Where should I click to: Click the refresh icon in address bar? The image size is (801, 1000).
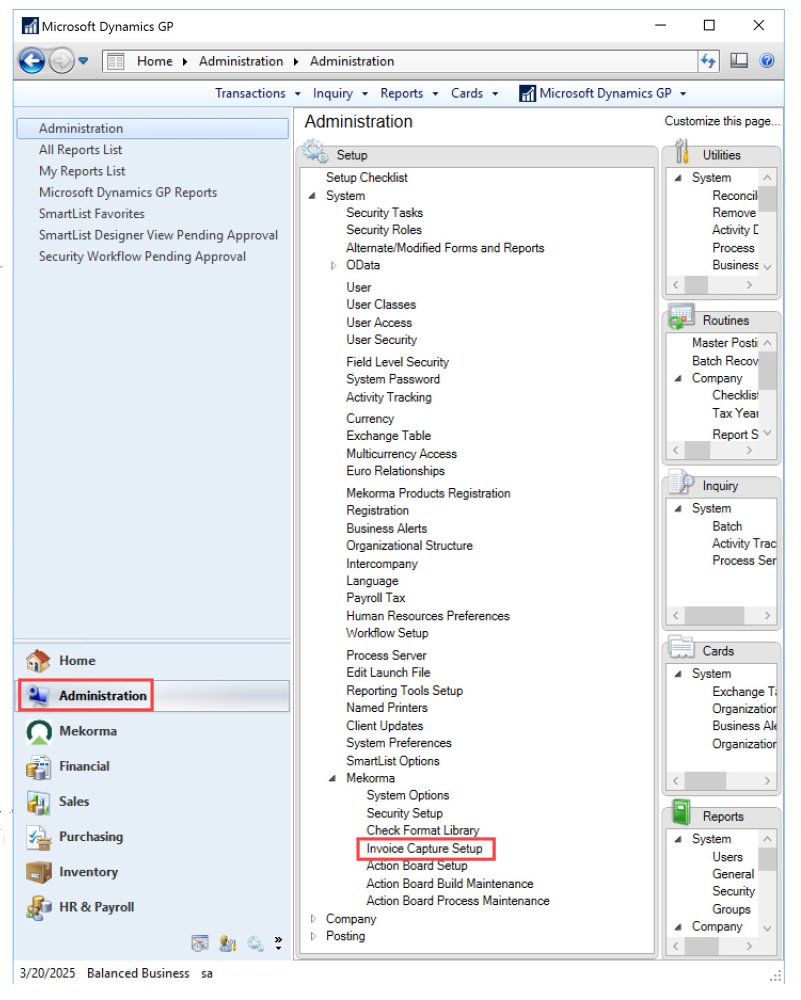[708, 61]
